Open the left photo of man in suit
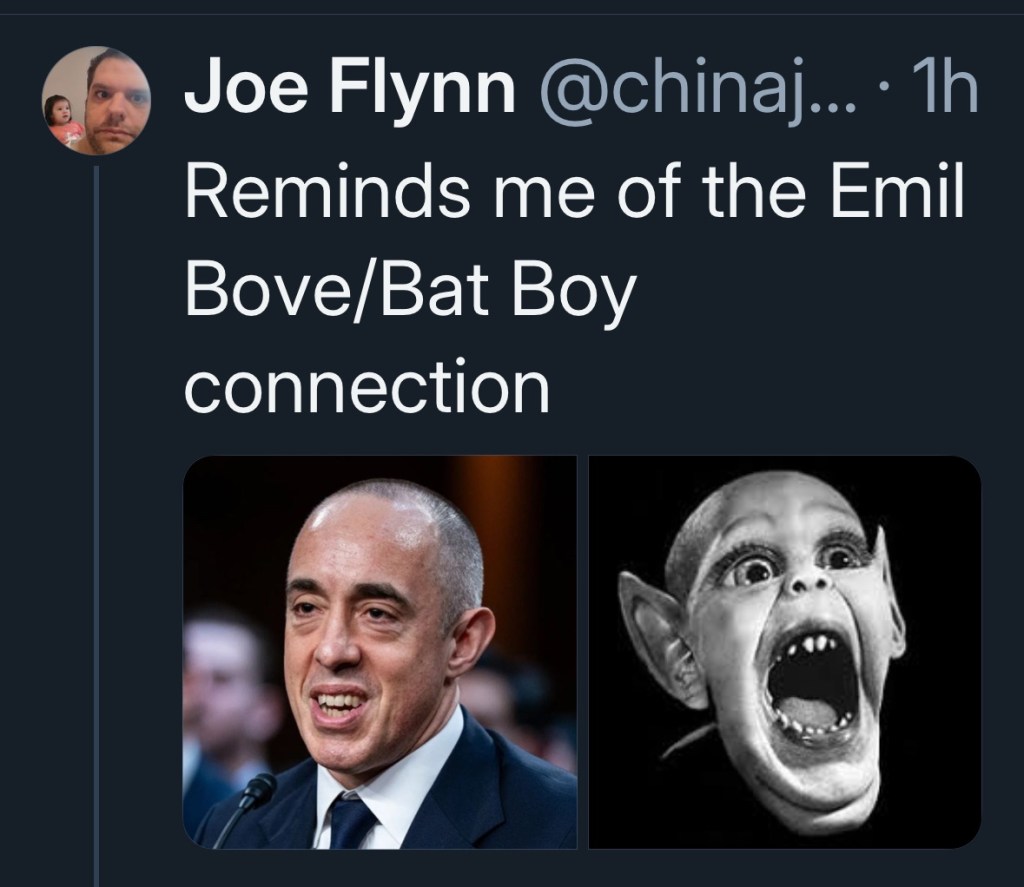This screenshot has width=1024, height=887. click(380, 651)
